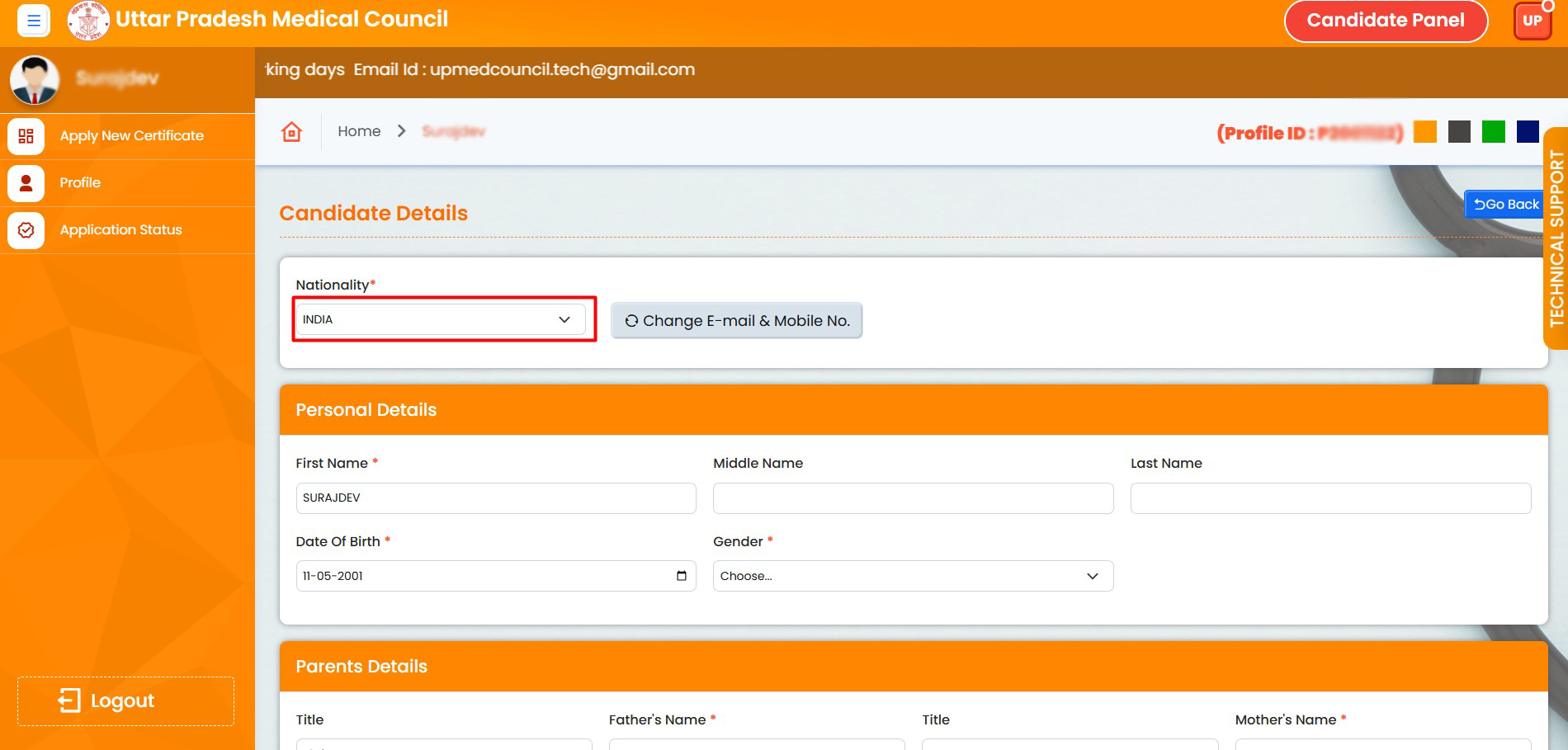
Task: Click the Profile person icon in sidebar
Action: (x=26, y=183)
